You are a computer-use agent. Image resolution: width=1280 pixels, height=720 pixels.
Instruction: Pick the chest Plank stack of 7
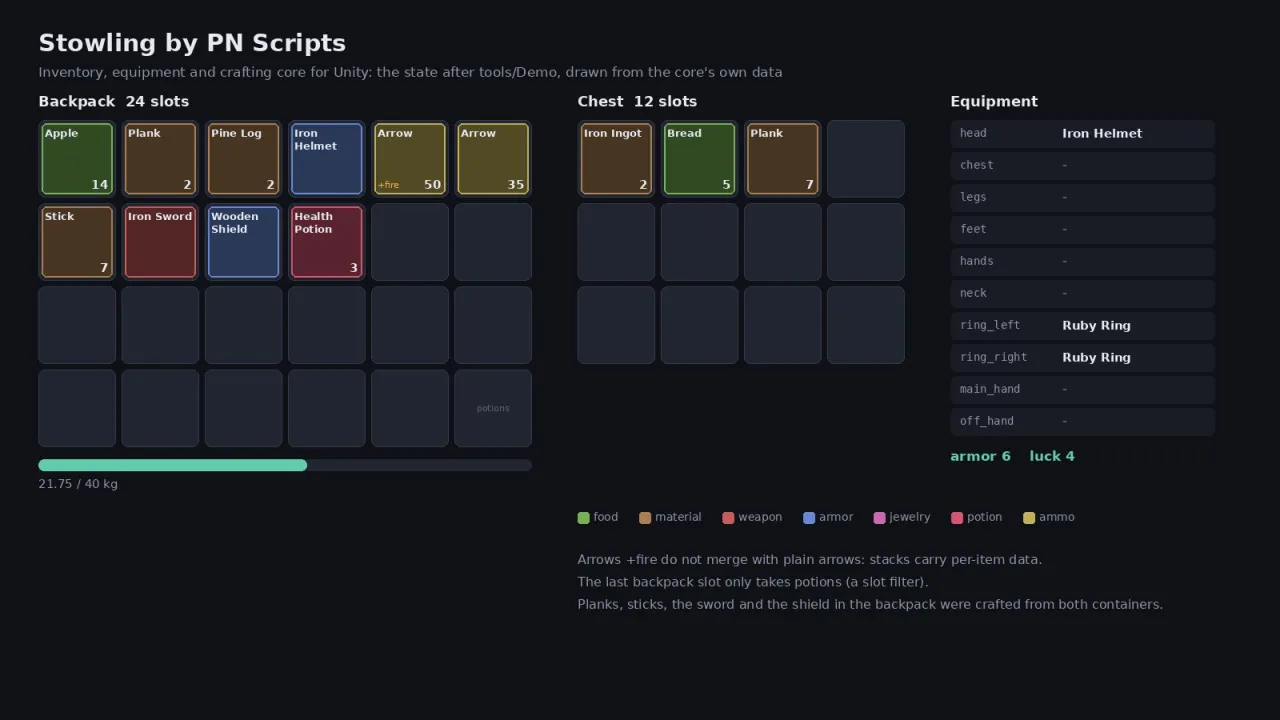tap(783, 159)
